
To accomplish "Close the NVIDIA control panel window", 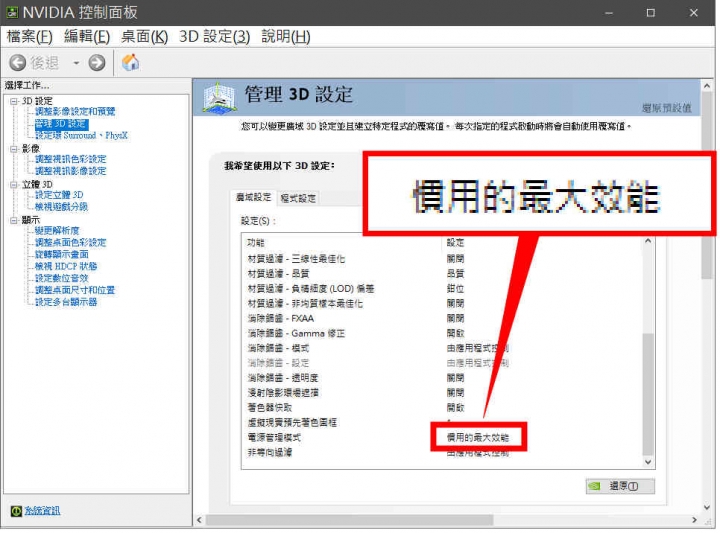I will (x=693, y=13).
